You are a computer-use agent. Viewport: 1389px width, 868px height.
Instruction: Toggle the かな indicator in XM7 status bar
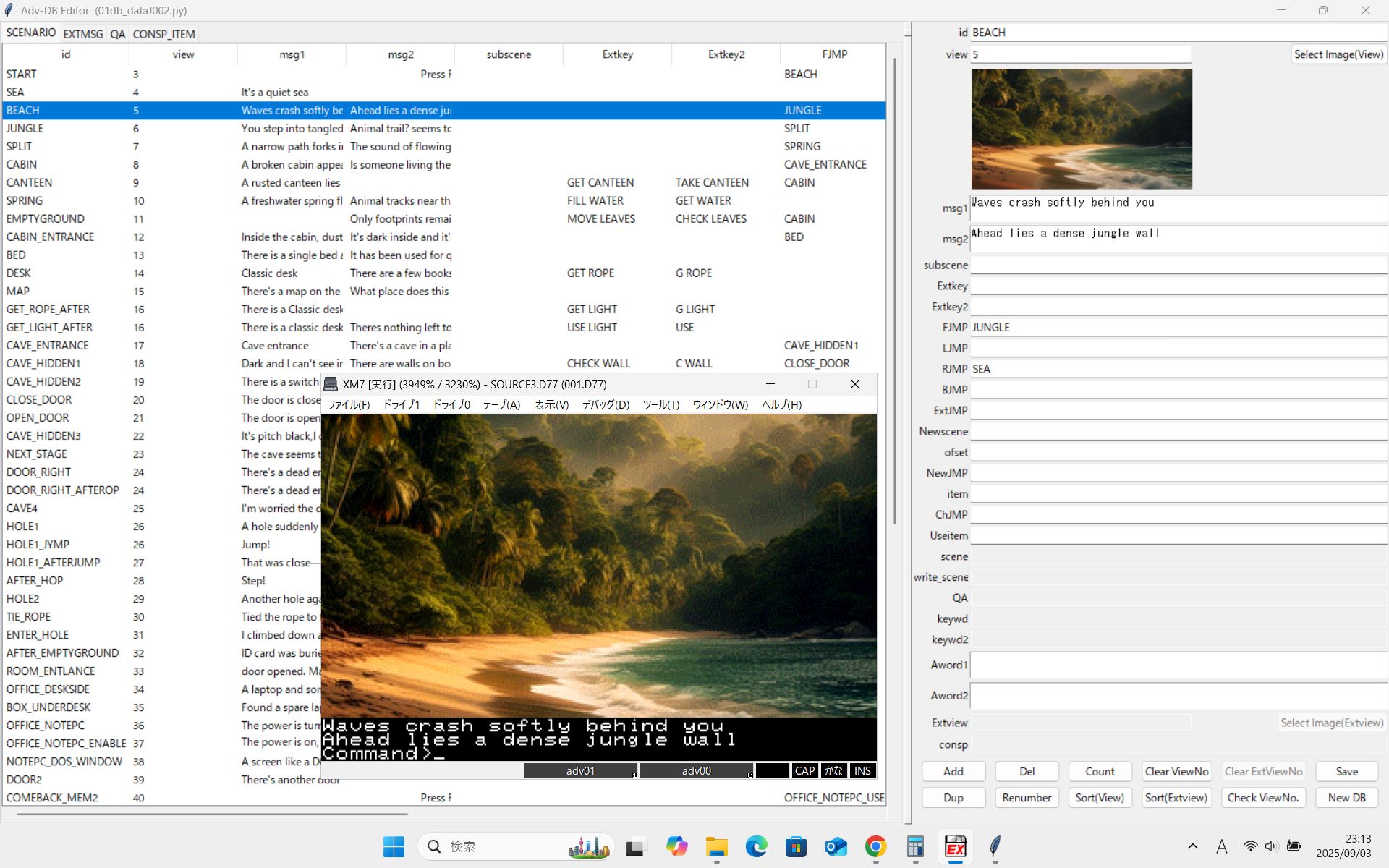pyautogui.click(x=833, y=771)
